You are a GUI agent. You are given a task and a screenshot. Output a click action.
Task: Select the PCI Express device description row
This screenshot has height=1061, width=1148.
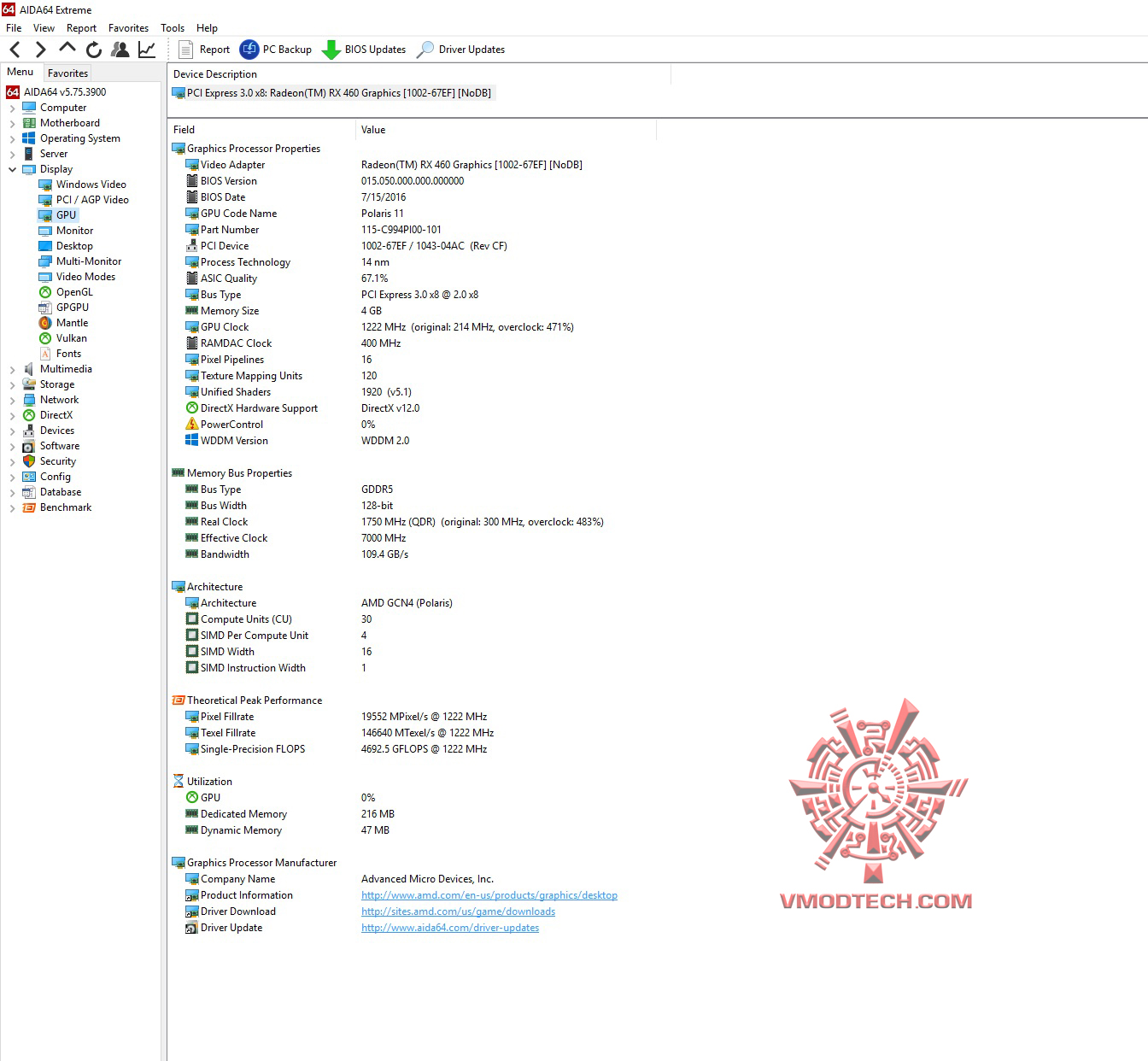[x=332, y=93]
